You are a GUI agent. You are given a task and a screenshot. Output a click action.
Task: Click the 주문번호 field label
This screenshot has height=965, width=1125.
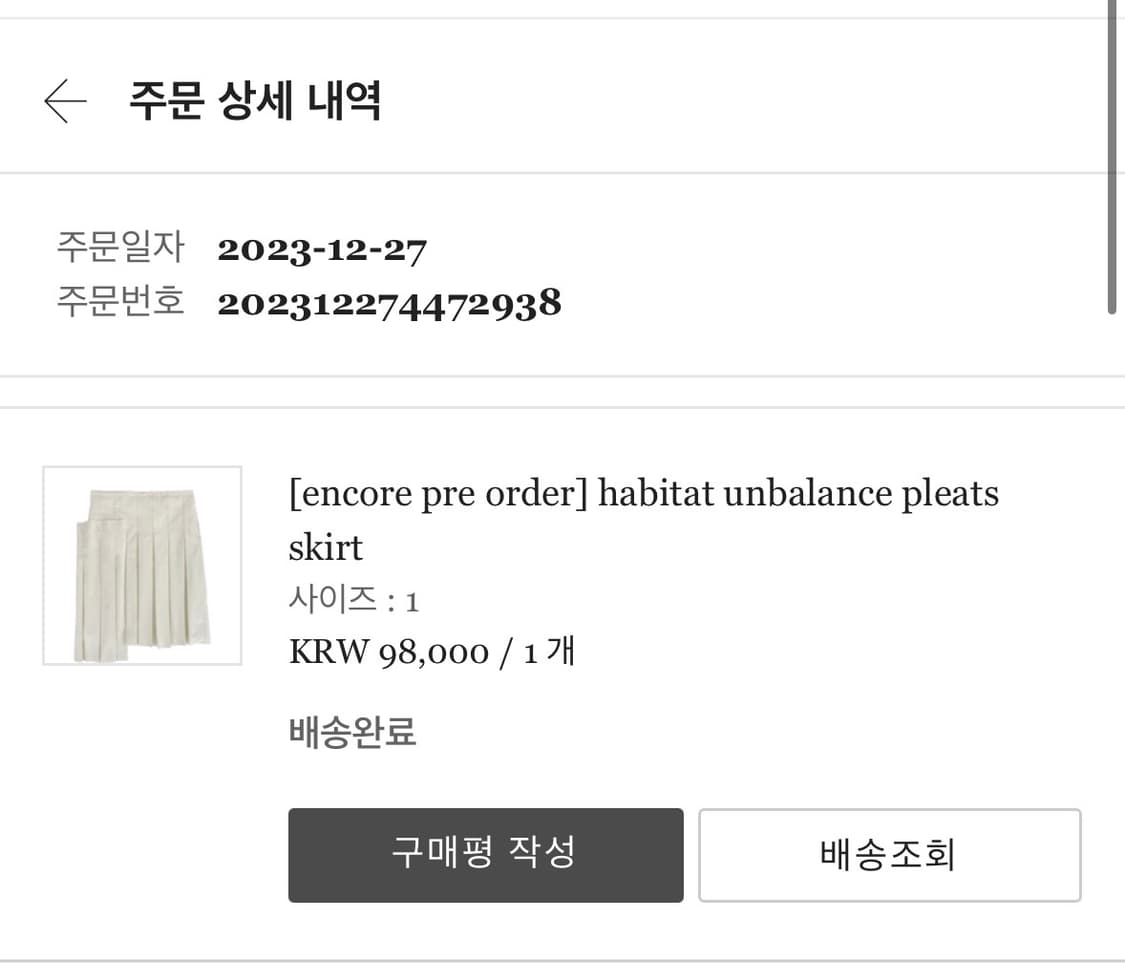click(119, 302)
